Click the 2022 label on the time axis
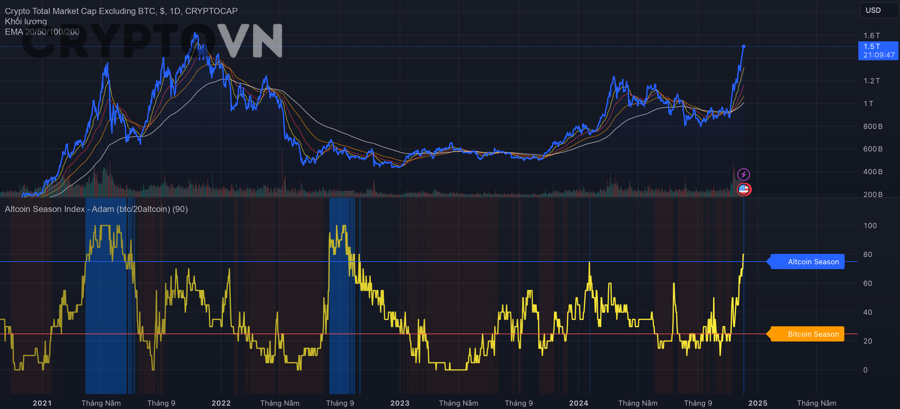The width and height of the screenshot is (900, 409). pyautogui.click(x=220, y=403)
